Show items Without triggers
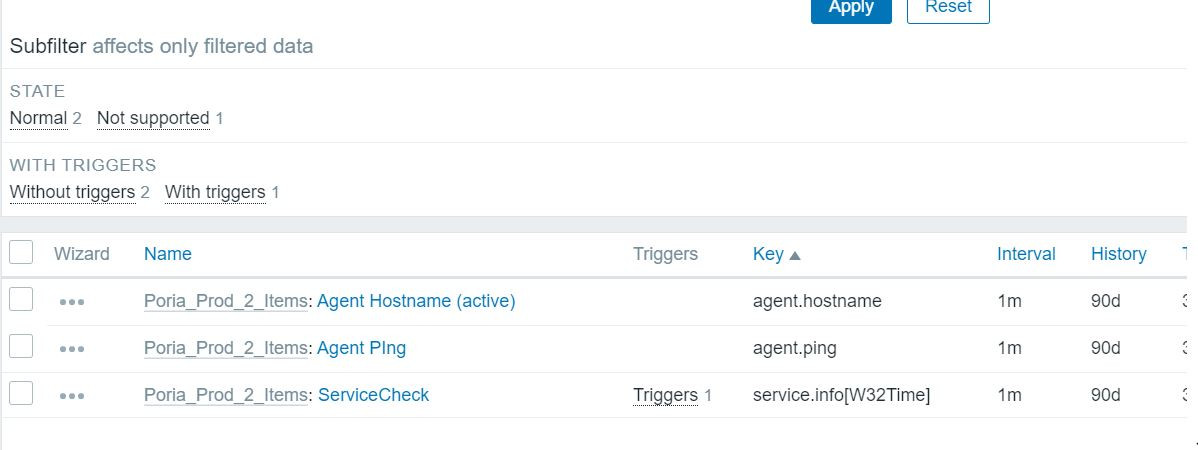1198x450 pixels. click(72, 192)
